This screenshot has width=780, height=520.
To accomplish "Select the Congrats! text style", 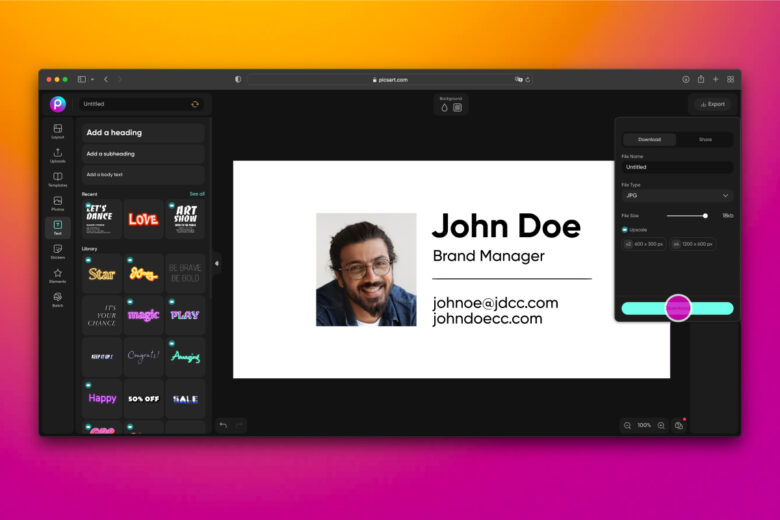I will tap(143, 357).
